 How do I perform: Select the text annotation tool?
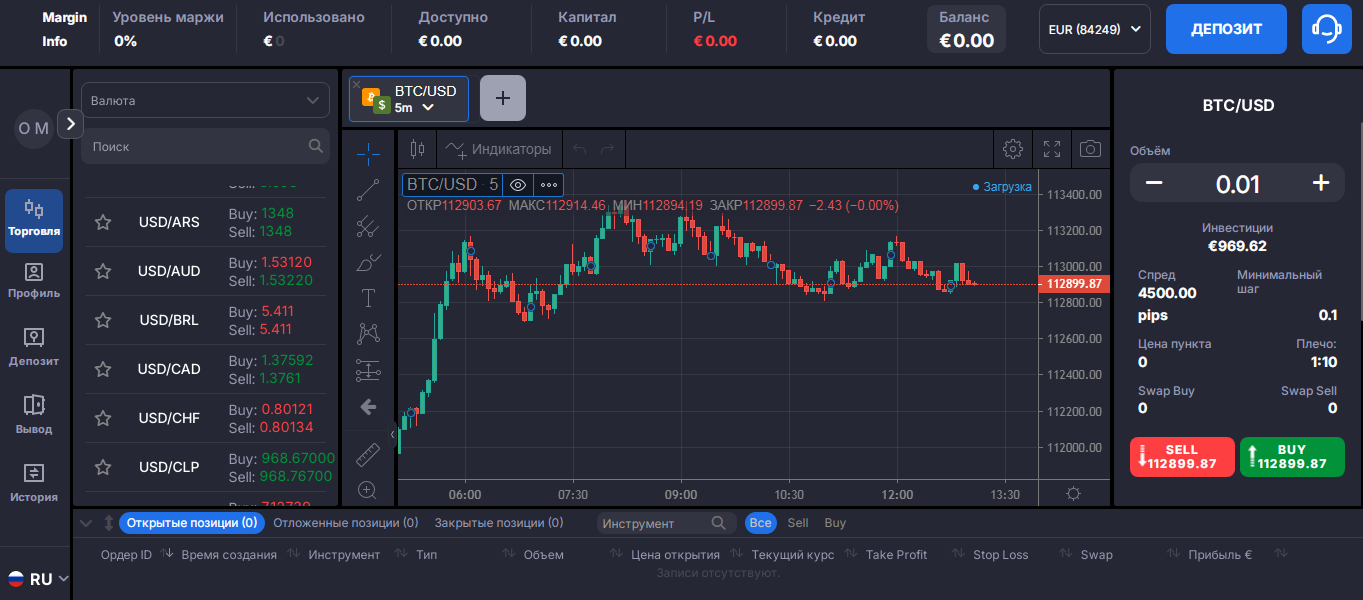[x=368, y=298]
